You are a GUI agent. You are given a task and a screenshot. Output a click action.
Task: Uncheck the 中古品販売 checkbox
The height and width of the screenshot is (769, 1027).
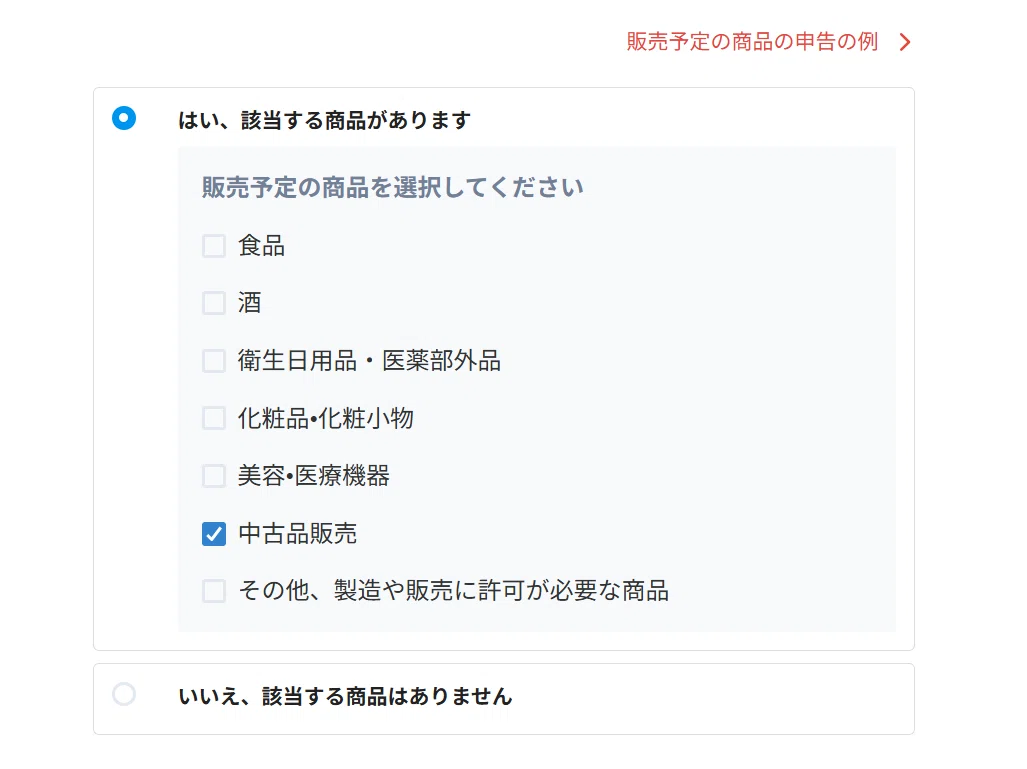pyautogui.click(x=214, y=534)
